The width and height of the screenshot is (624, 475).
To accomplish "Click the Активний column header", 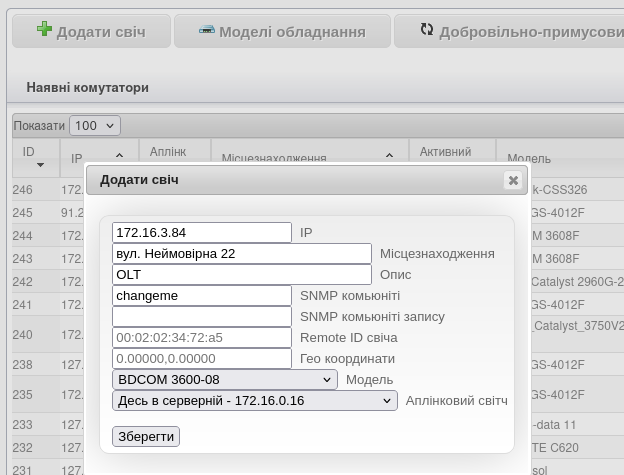I will pyautogui.click(x=445, y=152).
